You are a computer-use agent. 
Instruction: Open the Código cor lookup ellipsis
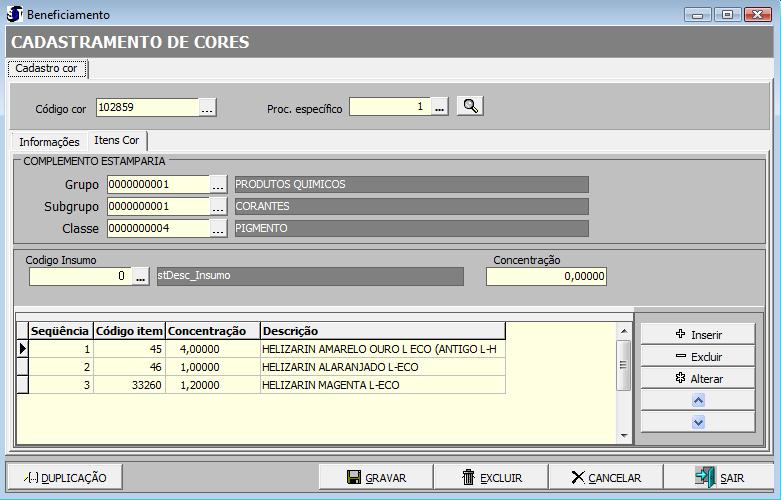click(207, 107)
